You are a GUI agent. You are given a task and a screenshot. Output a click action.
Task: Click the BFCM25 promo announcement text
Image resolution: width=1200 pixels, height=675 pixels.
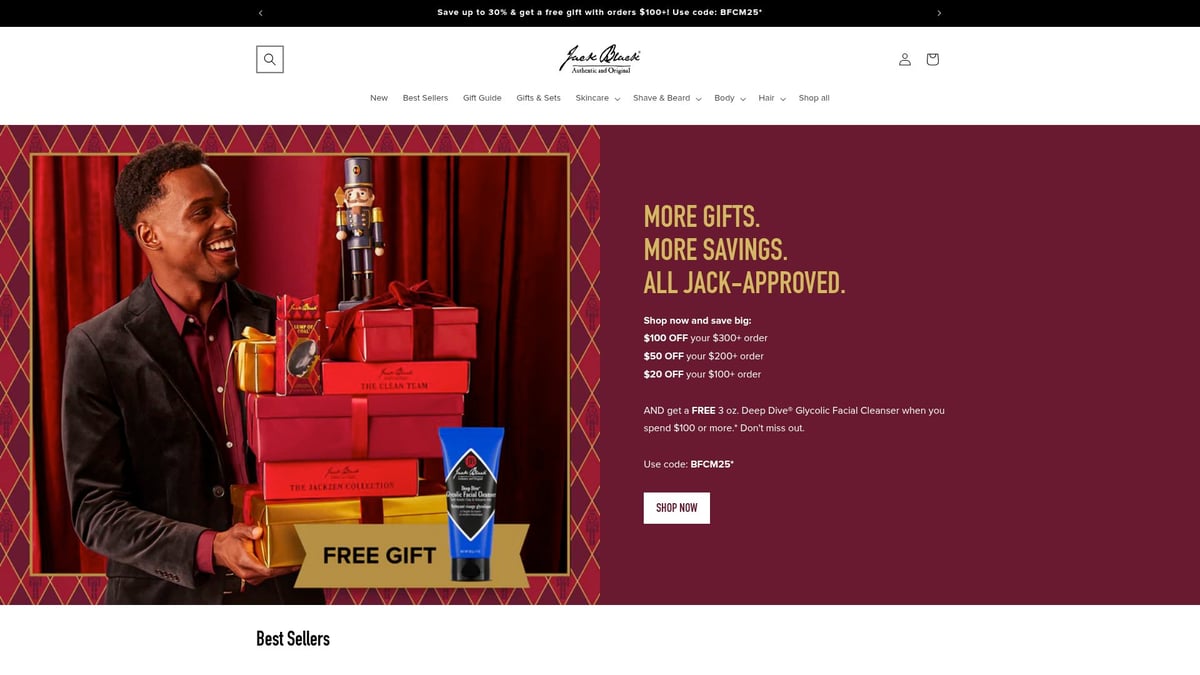600,13
